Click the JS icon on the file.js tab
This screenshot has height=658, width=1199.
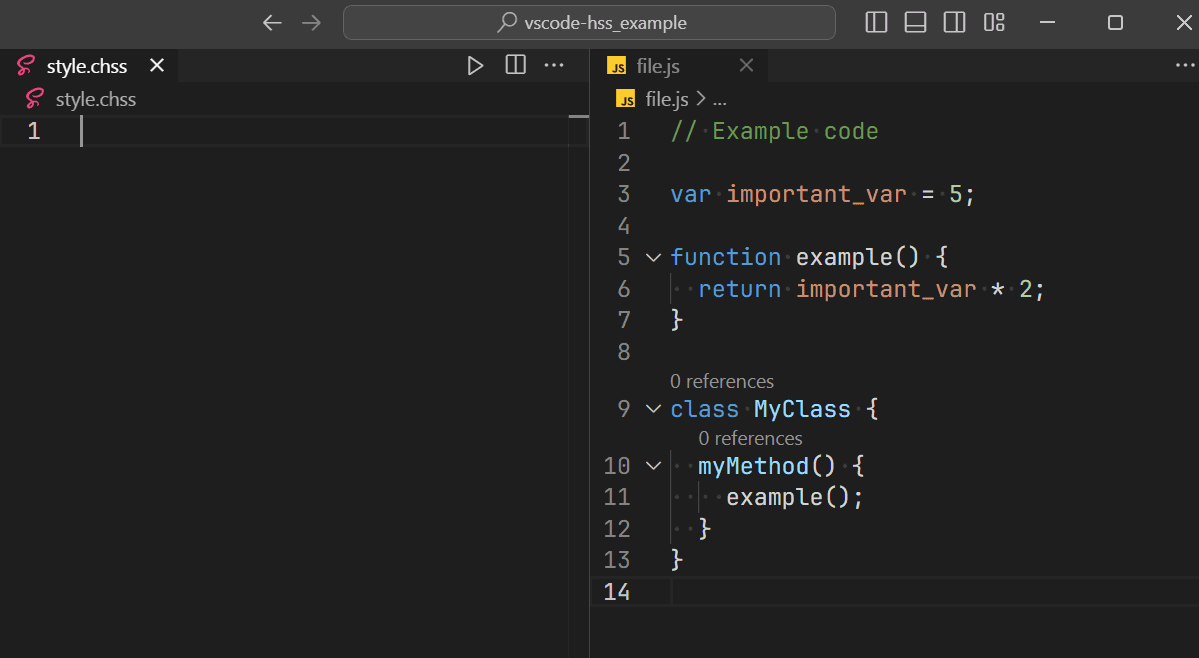click(618, 64)
